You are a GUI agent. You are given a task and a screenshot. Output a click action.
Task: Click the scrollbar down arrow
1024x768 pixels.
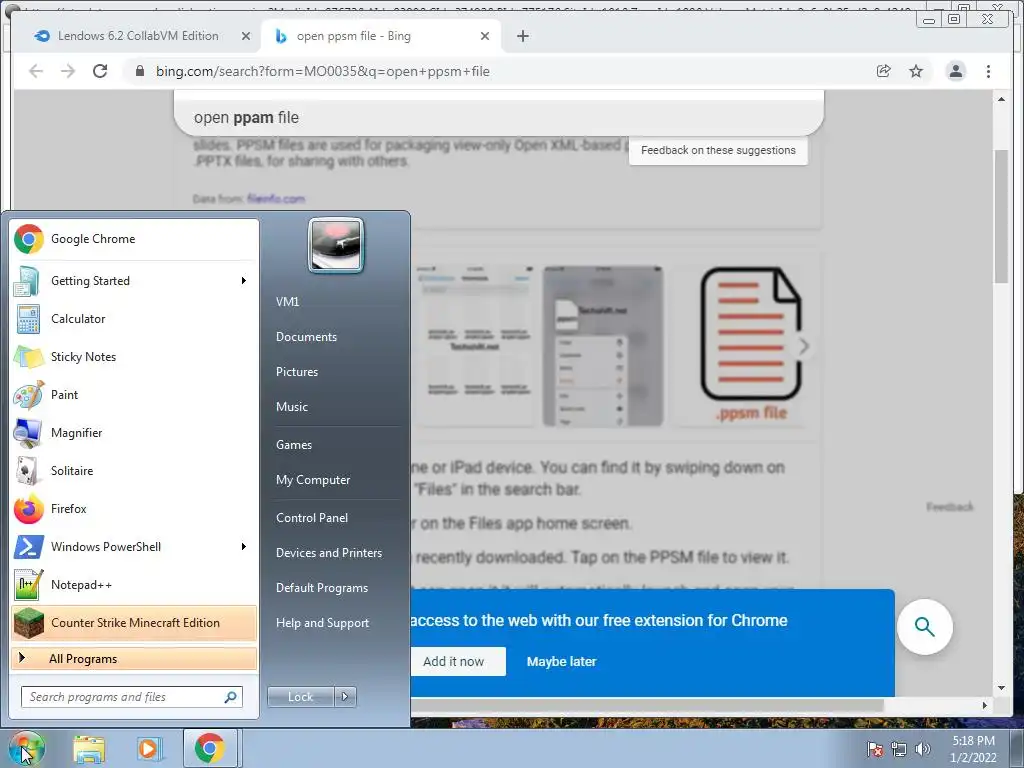[x=1001, y=688]
